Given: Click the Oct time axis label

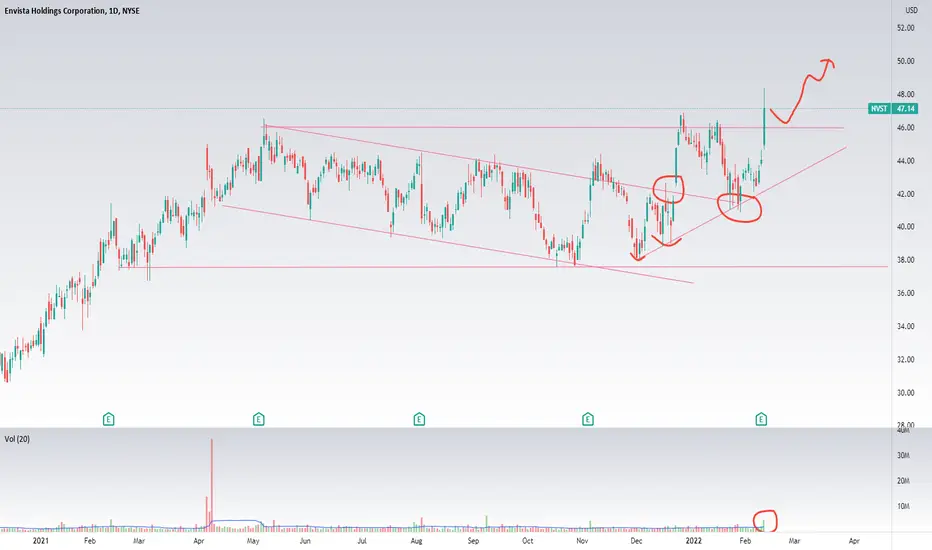Looking at the screenshot, I should 527,541.
